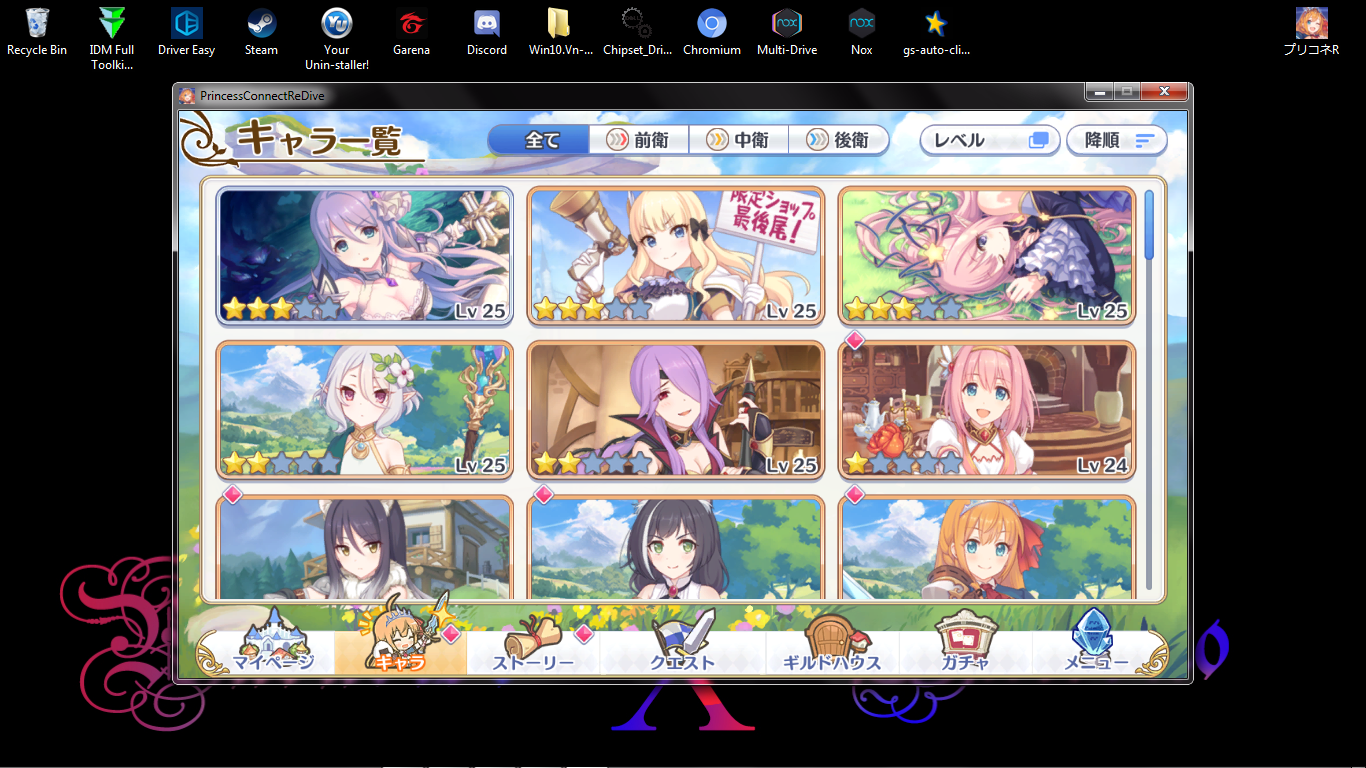Screen dimensions: 1366x768
Task: Go to the クエスト sword and shield icon
Action: coord(683,642)
